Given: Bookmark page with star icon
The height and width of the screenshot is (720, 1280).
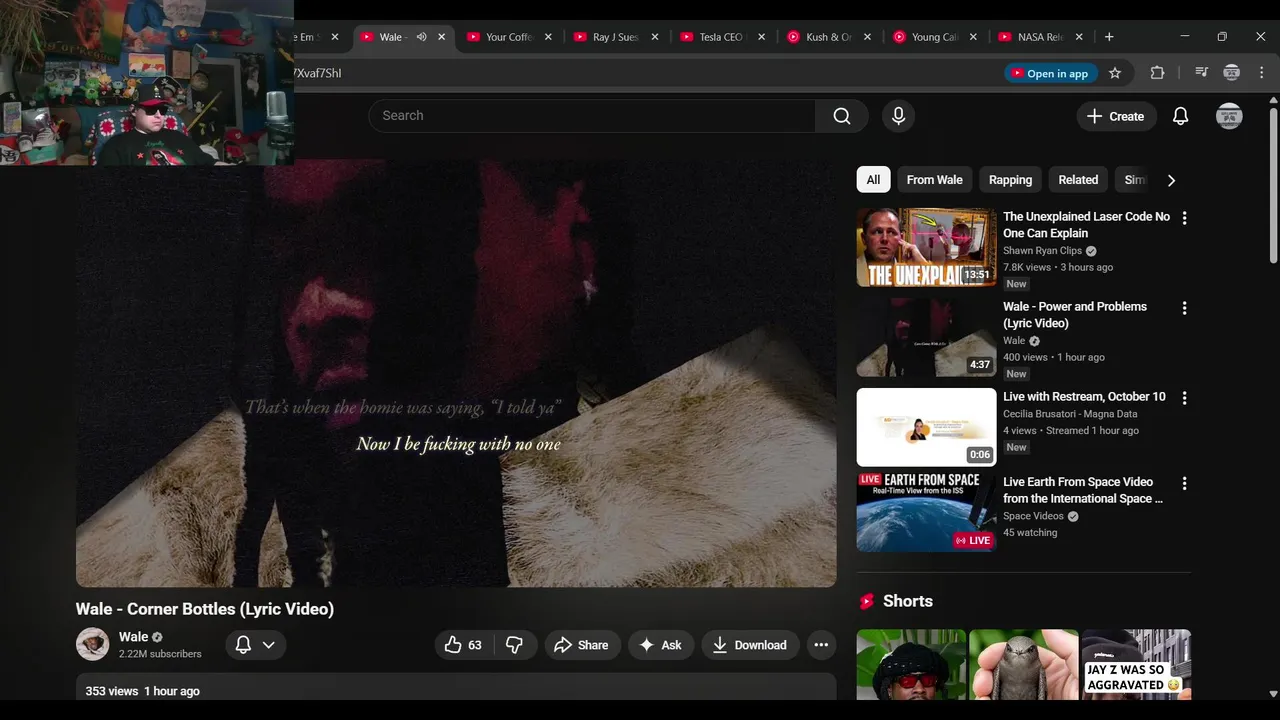Looking at the screenshot, I should click(1115, 73).
